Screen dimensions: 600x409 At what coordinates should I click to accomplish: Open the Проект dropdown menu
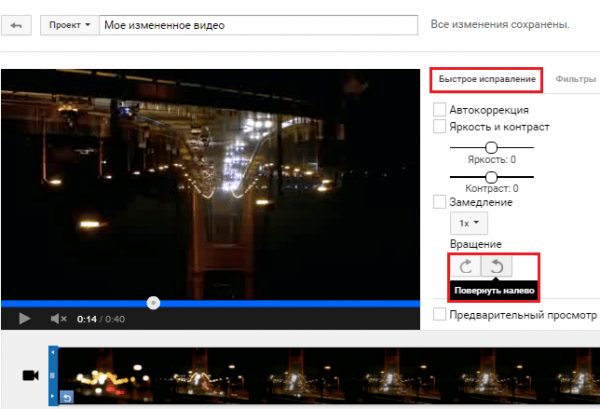pyautogui.click(x=70, y=25)
